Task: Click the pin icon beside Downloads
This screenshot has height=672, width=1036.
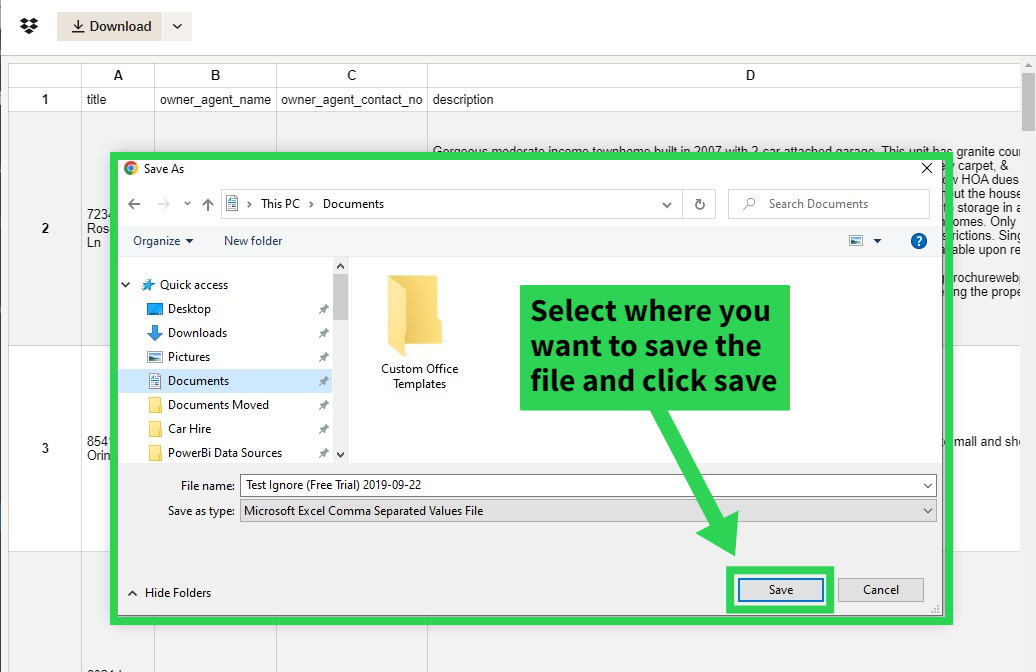Action: [323, 333]
